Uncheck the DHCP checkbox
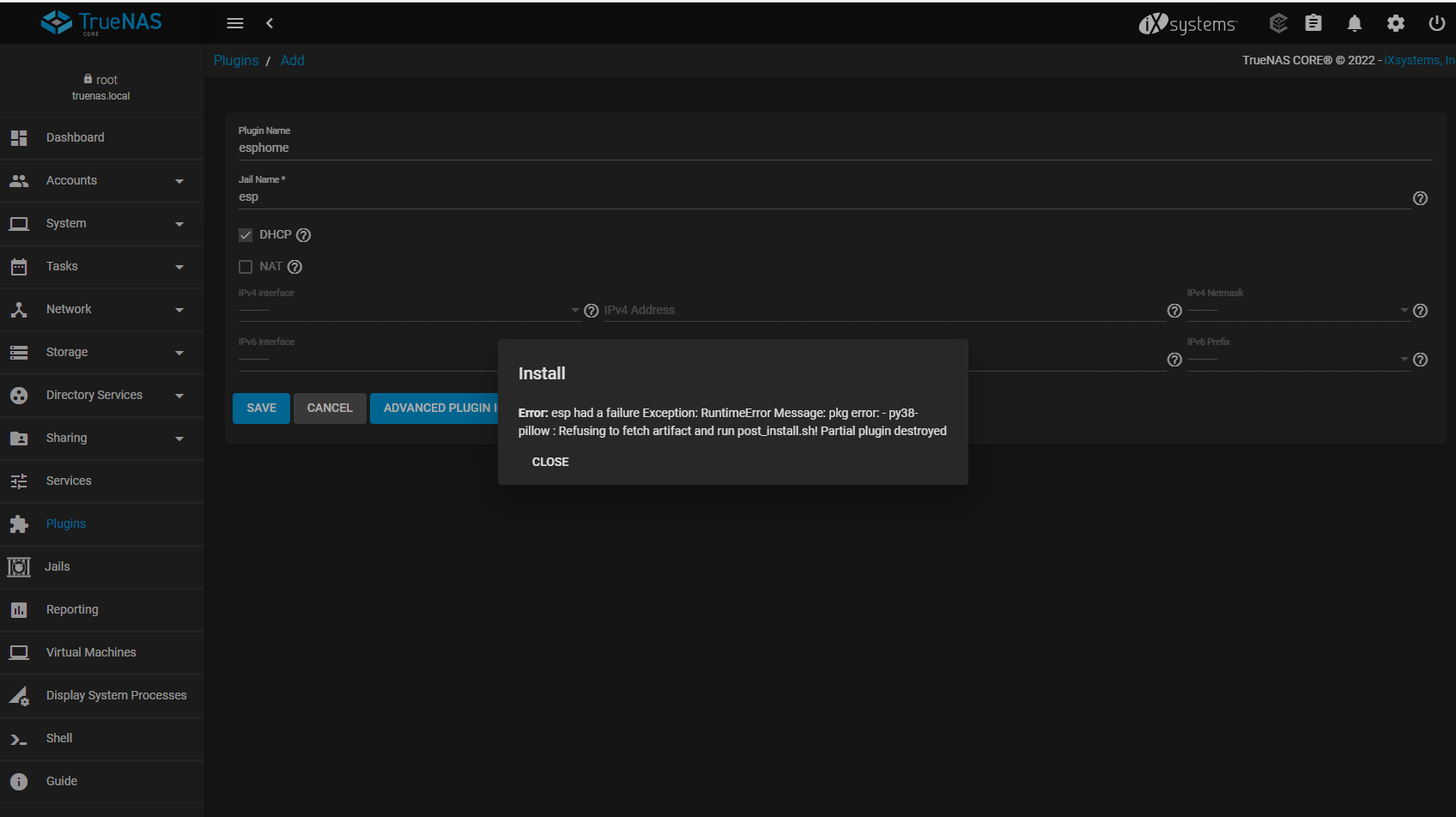Image resolution: width=1456 pixels, height=817 pixels. tap(246, 235)
